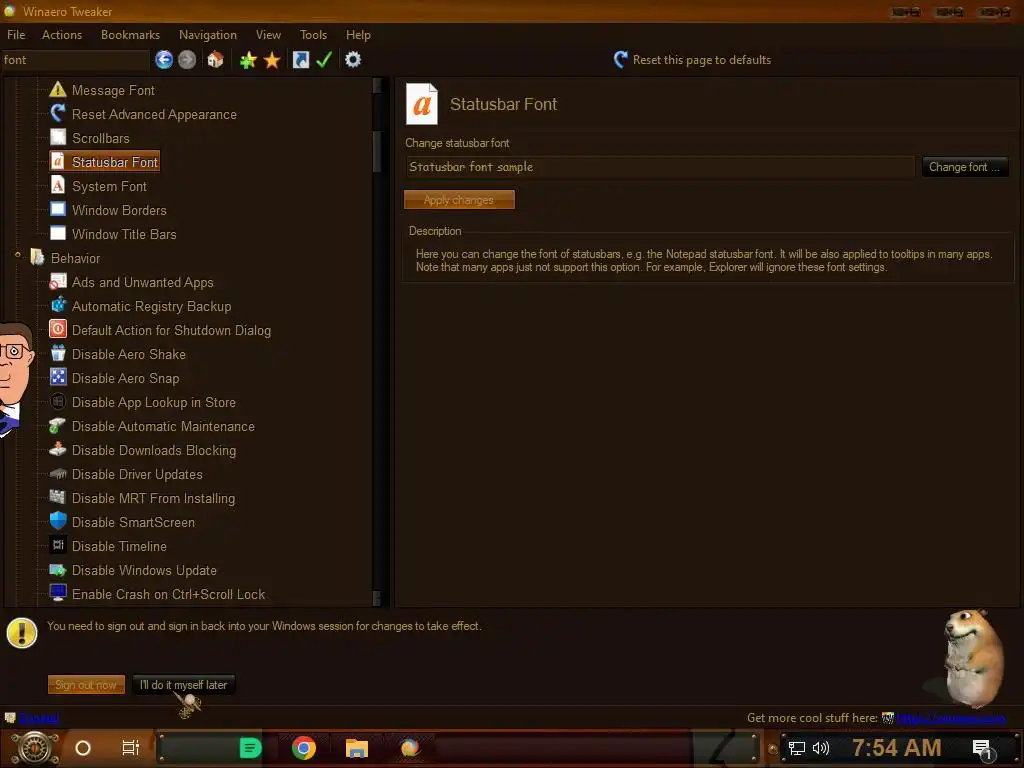
Task: Select Message Font in the tree
Action: (x=113, y=90)
